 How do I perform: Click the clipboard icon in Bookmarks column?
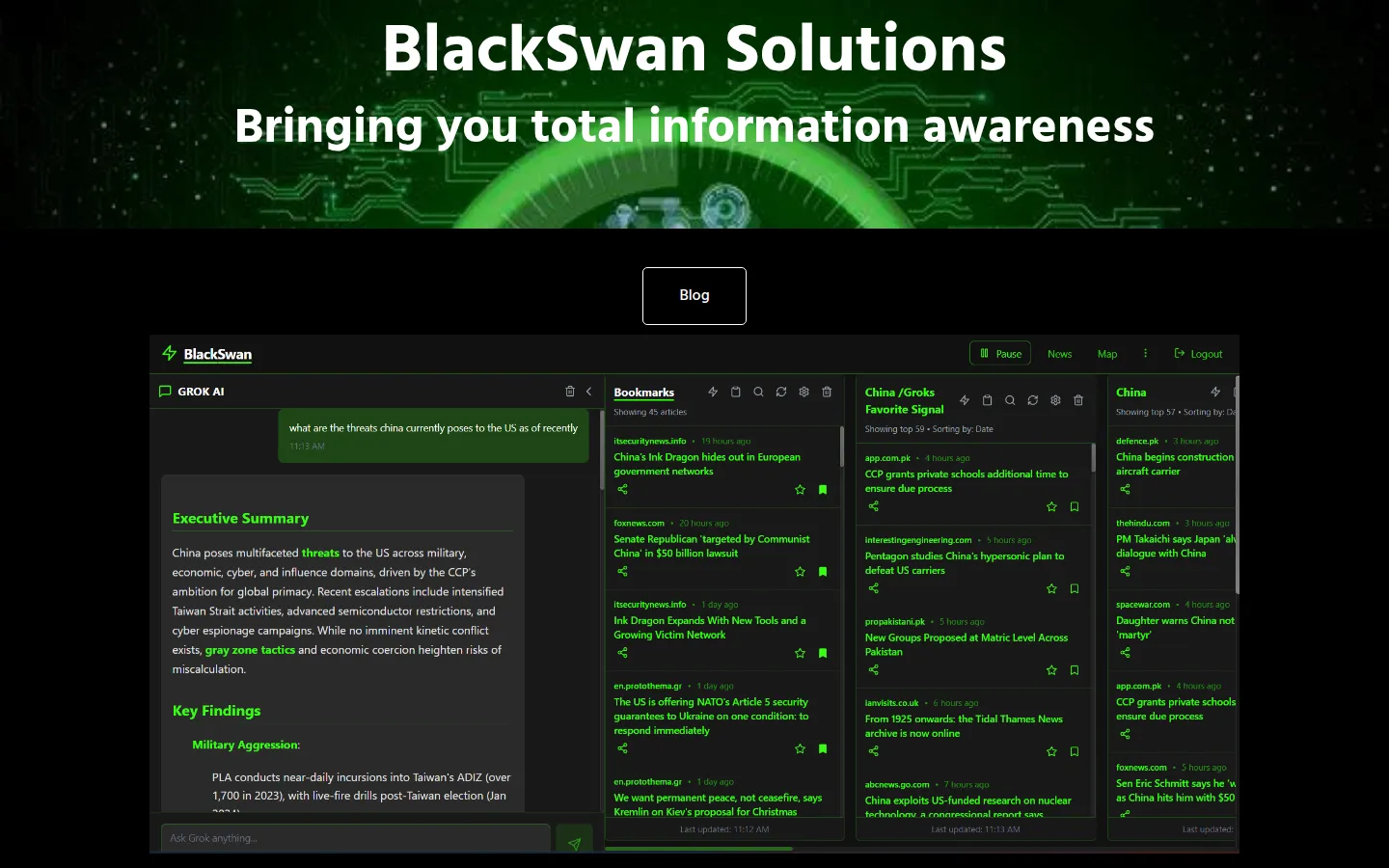(x=736, y=392)
